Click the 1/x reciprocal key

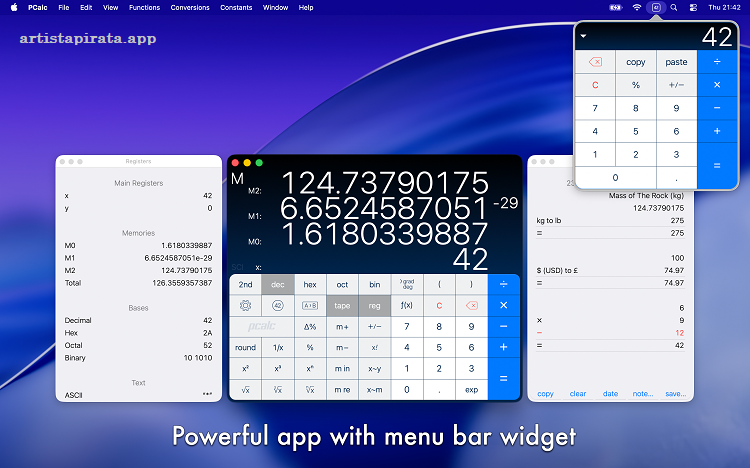coord(277,347)
